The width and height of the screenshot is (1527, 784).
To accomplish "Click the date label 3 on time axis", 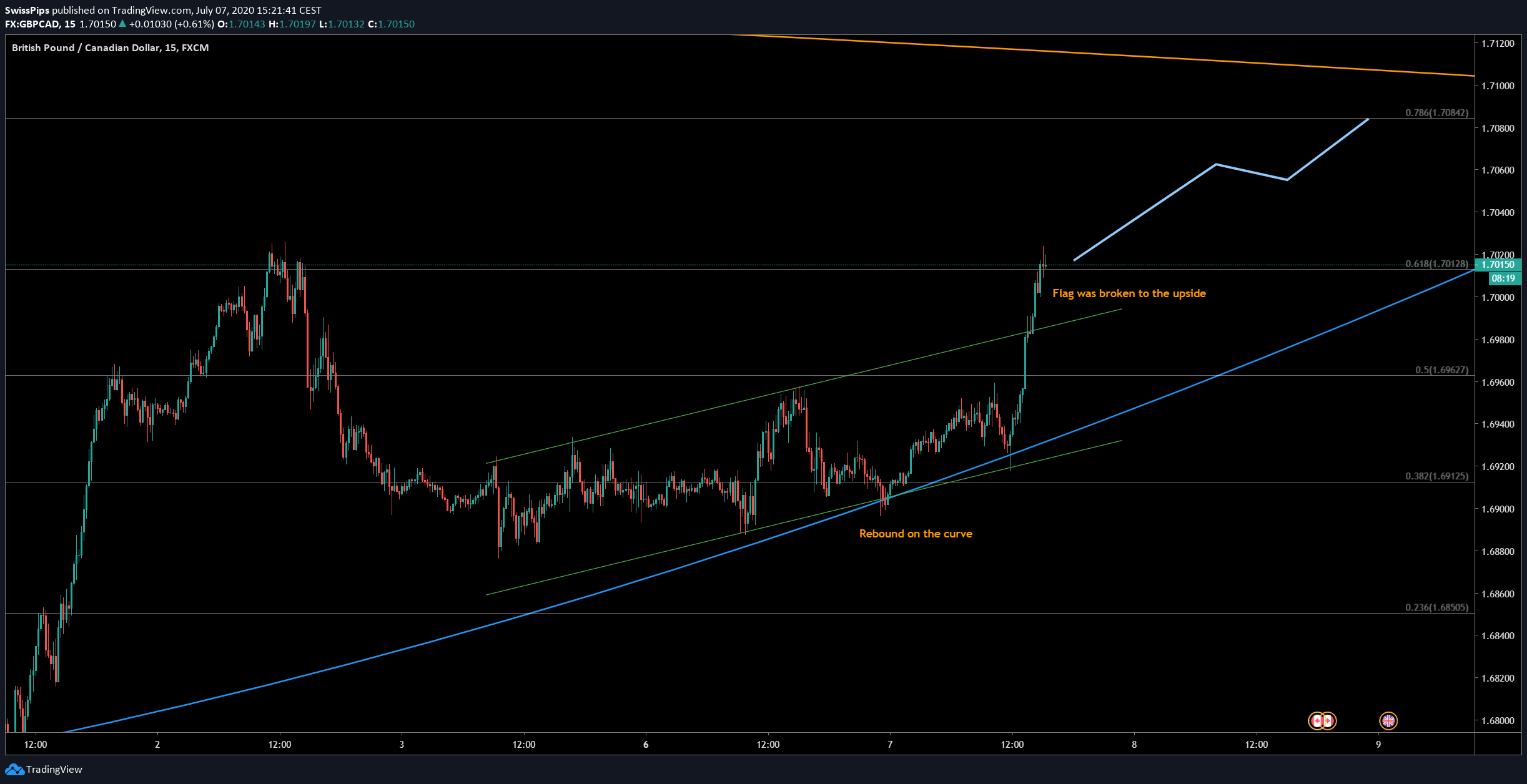I will [x=402, y=744].
